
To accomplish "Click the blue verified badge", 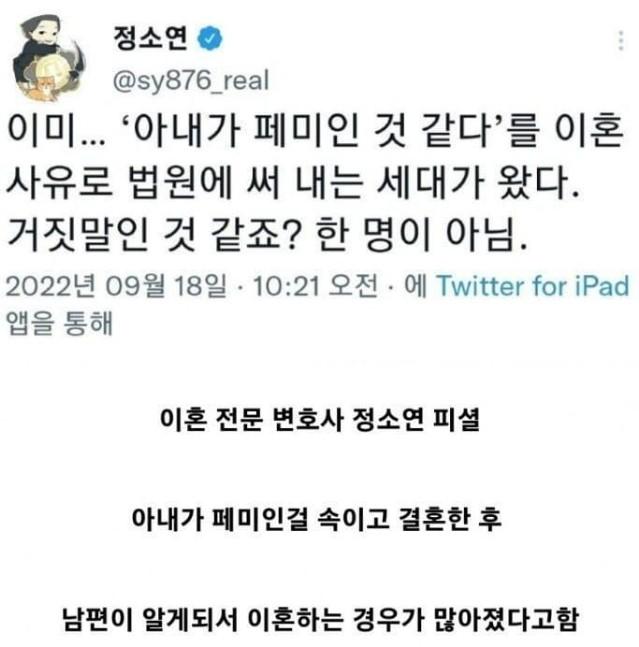I will (210, 38).
